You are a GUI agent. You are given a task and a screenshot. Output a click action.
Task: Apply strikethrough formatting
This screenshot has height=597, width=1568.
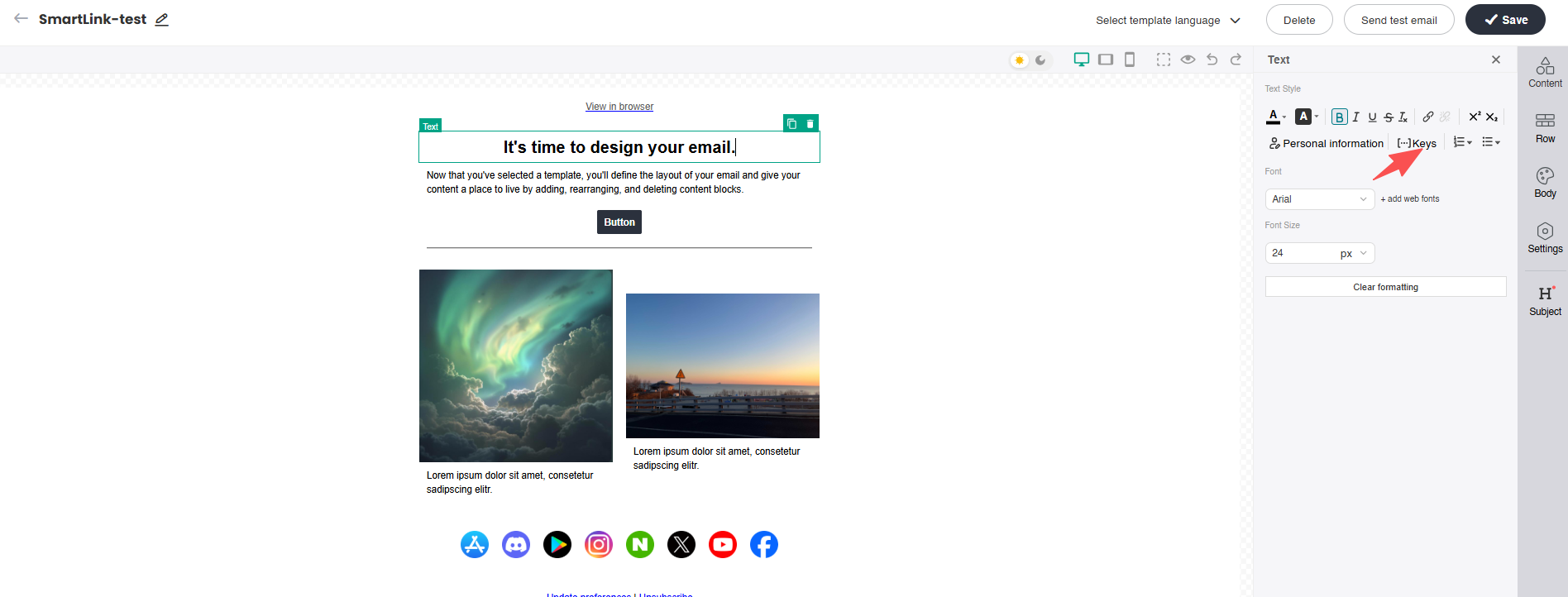(x=1389, y=117)
